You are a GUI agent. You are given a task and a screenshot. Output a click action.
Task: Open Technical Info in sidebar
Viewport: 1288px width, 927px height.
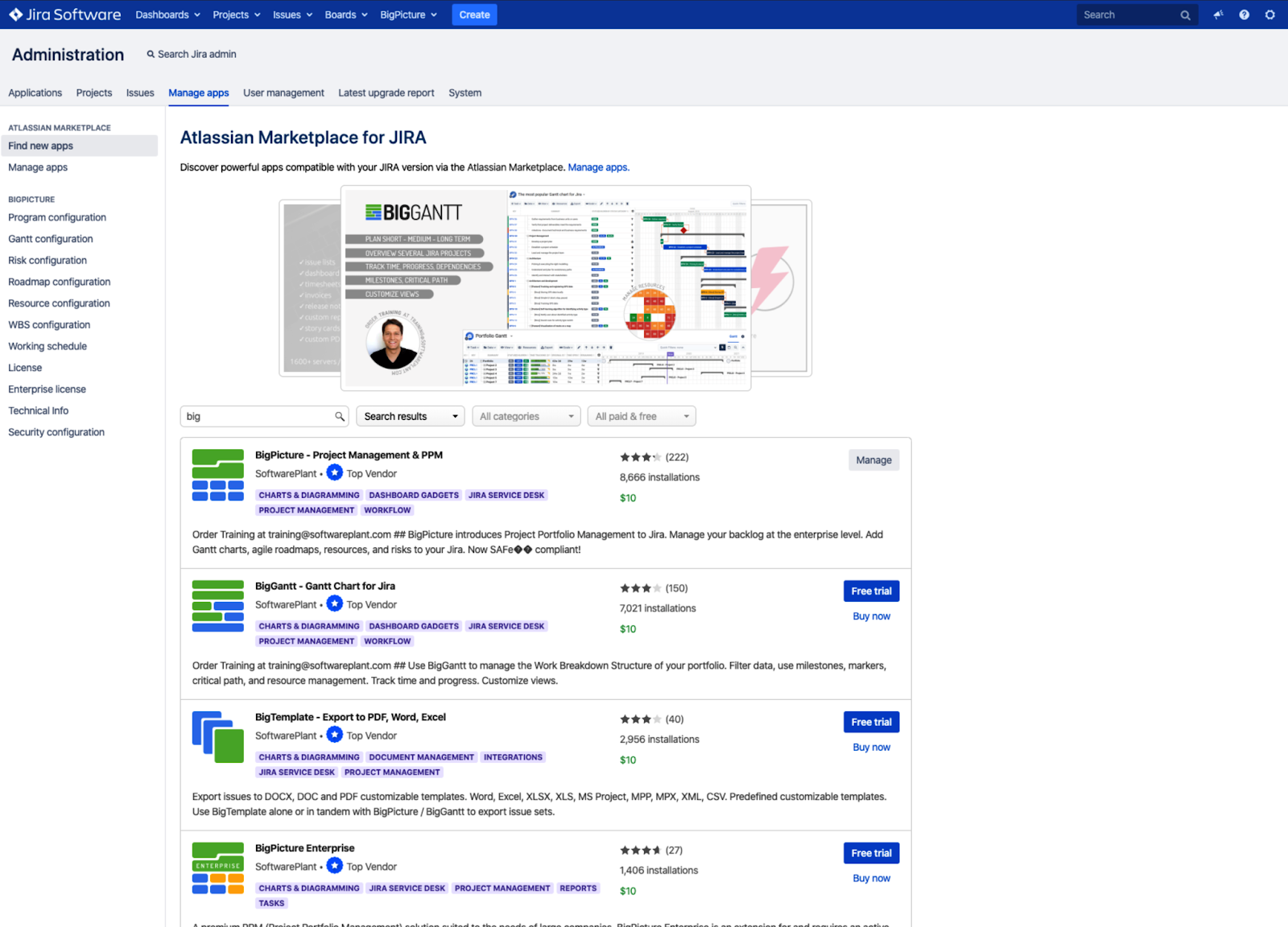pyautogui.click(x=39, y=410)
